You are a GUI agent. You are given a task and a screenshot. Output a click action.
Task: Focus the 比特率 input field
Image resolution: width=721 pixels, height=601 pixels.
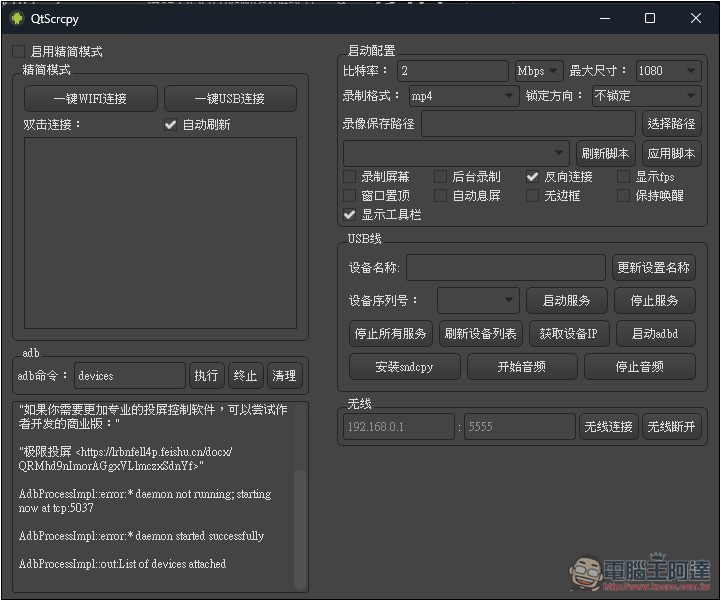point(453,71)
